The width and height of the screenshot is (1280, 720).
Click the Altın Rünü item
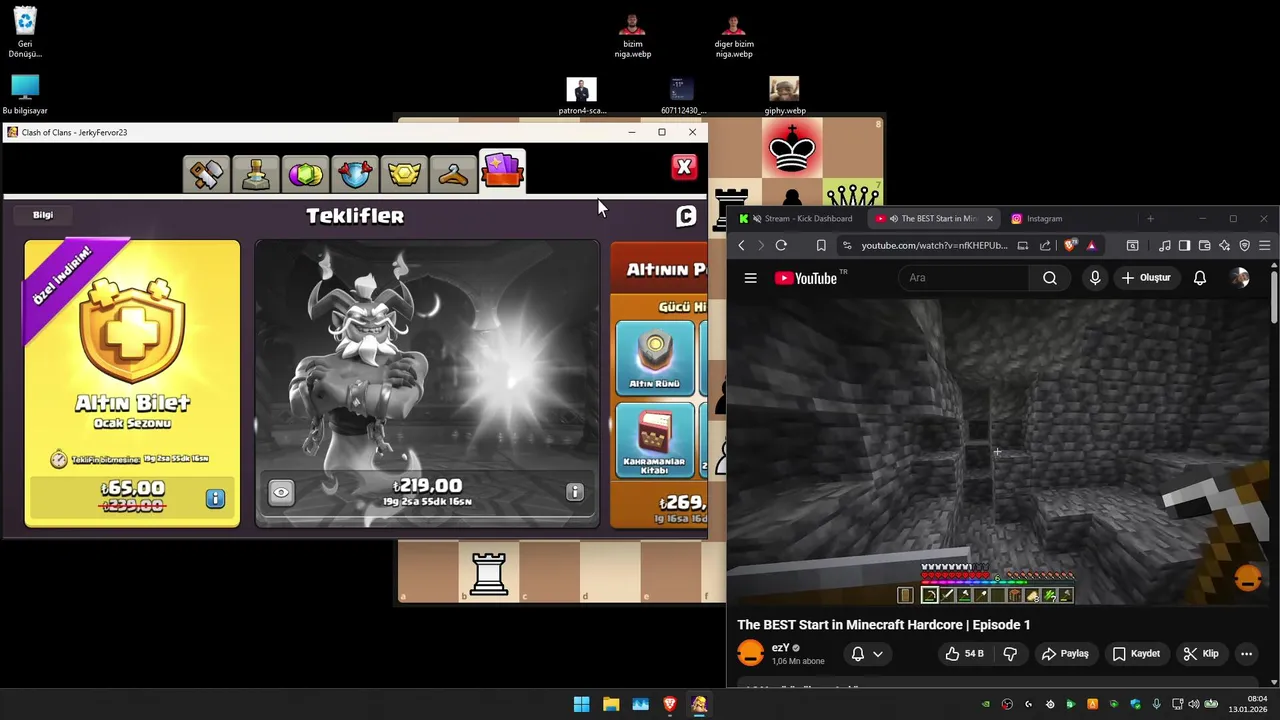pos(655,356)
